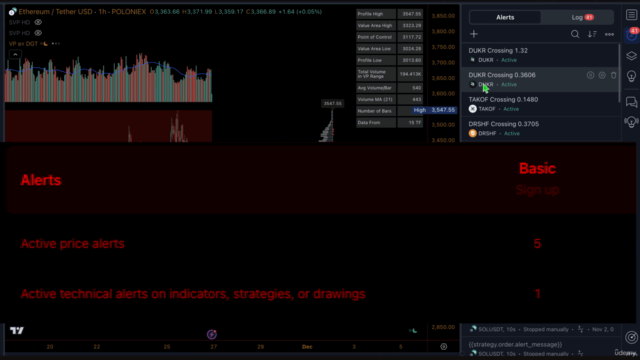Click the 3547.55 profile high chart label
640x360 pixels.
tap(333, 103)
